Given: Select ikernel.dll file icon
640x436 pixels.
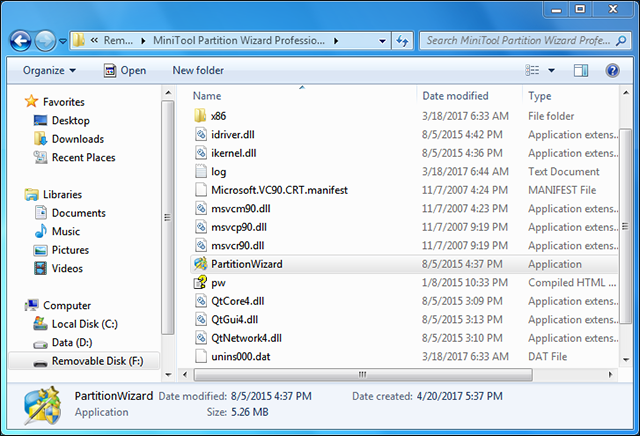Looking at the screenshot, I should 200,153.
